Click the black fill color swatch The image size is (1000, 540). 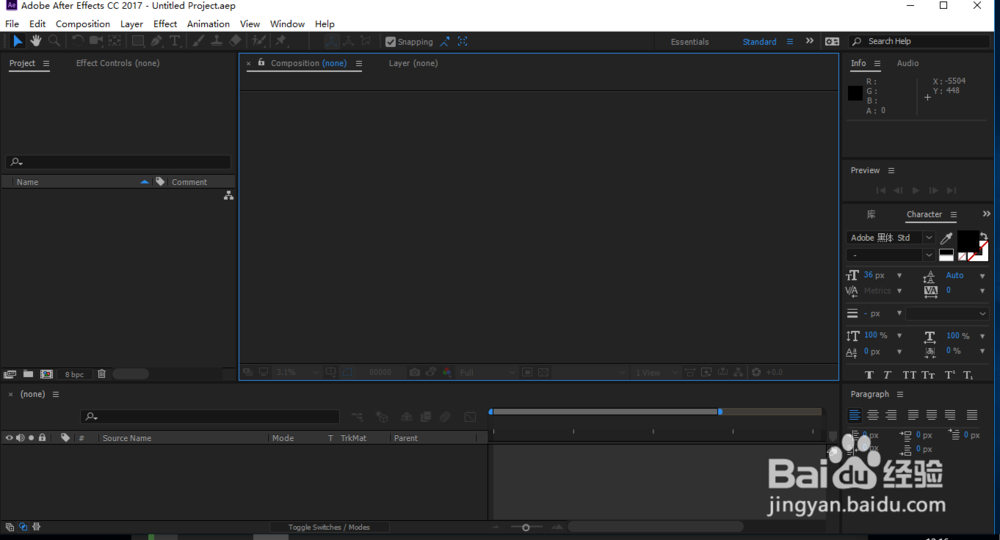(x=968, y=242)
